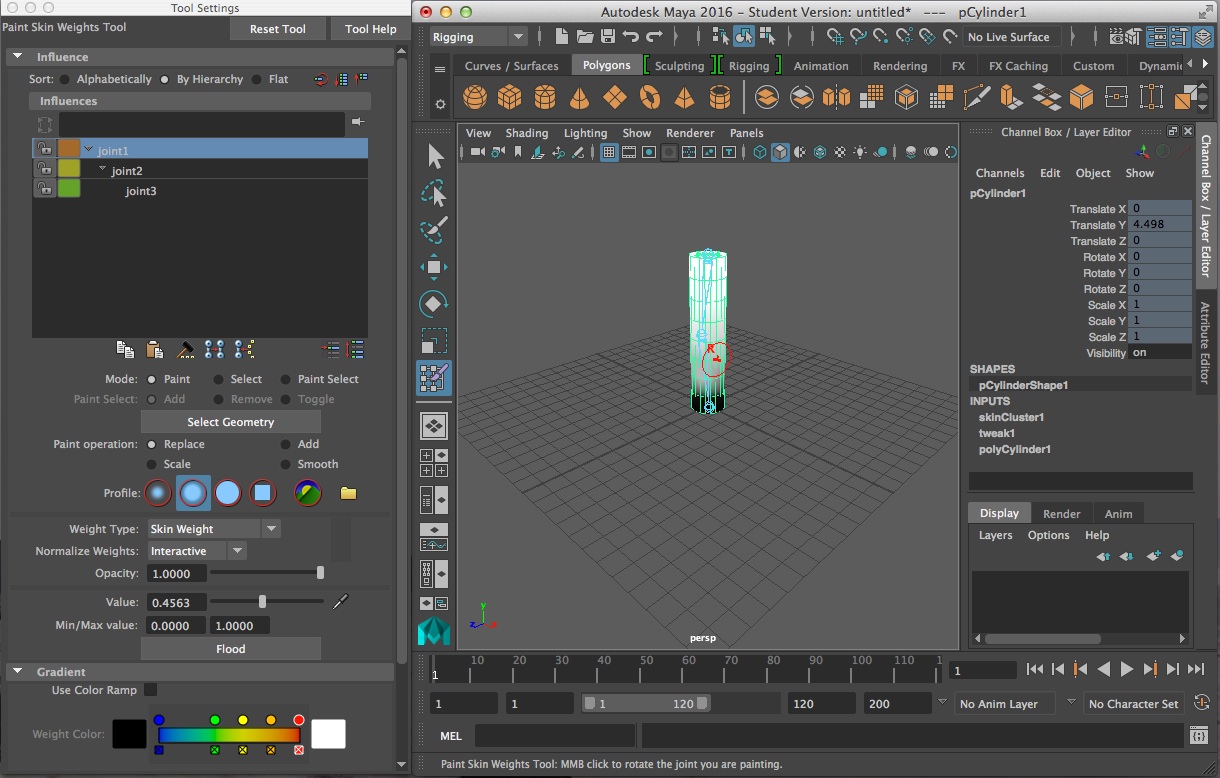Activate the Move tool in the toolbox
The width and height of the screenshot is (1220, 778).
click(x=434, y=265)
